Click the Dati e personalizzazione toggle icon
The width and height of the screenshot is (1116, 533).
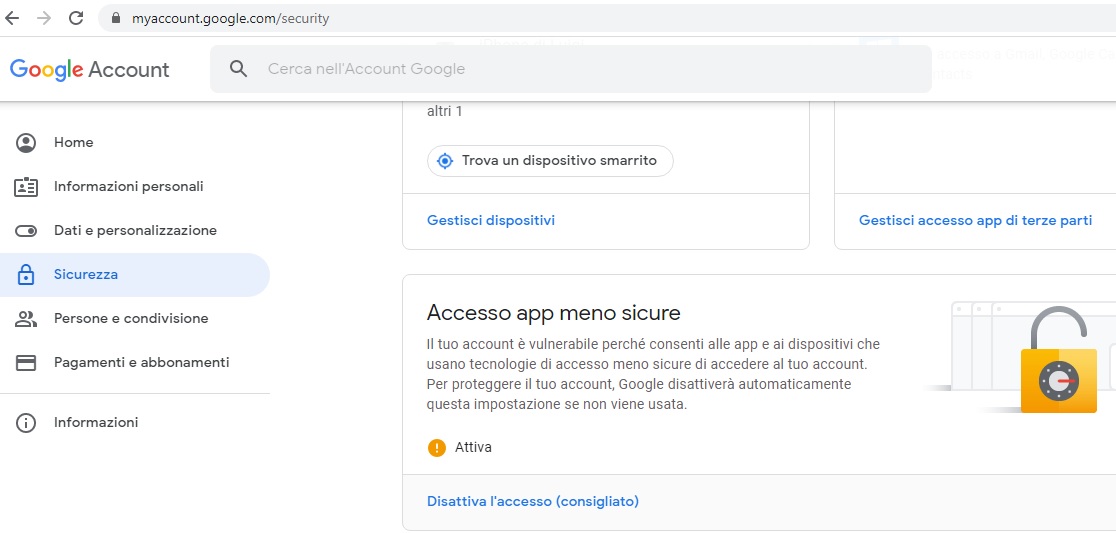click(26, 231)
